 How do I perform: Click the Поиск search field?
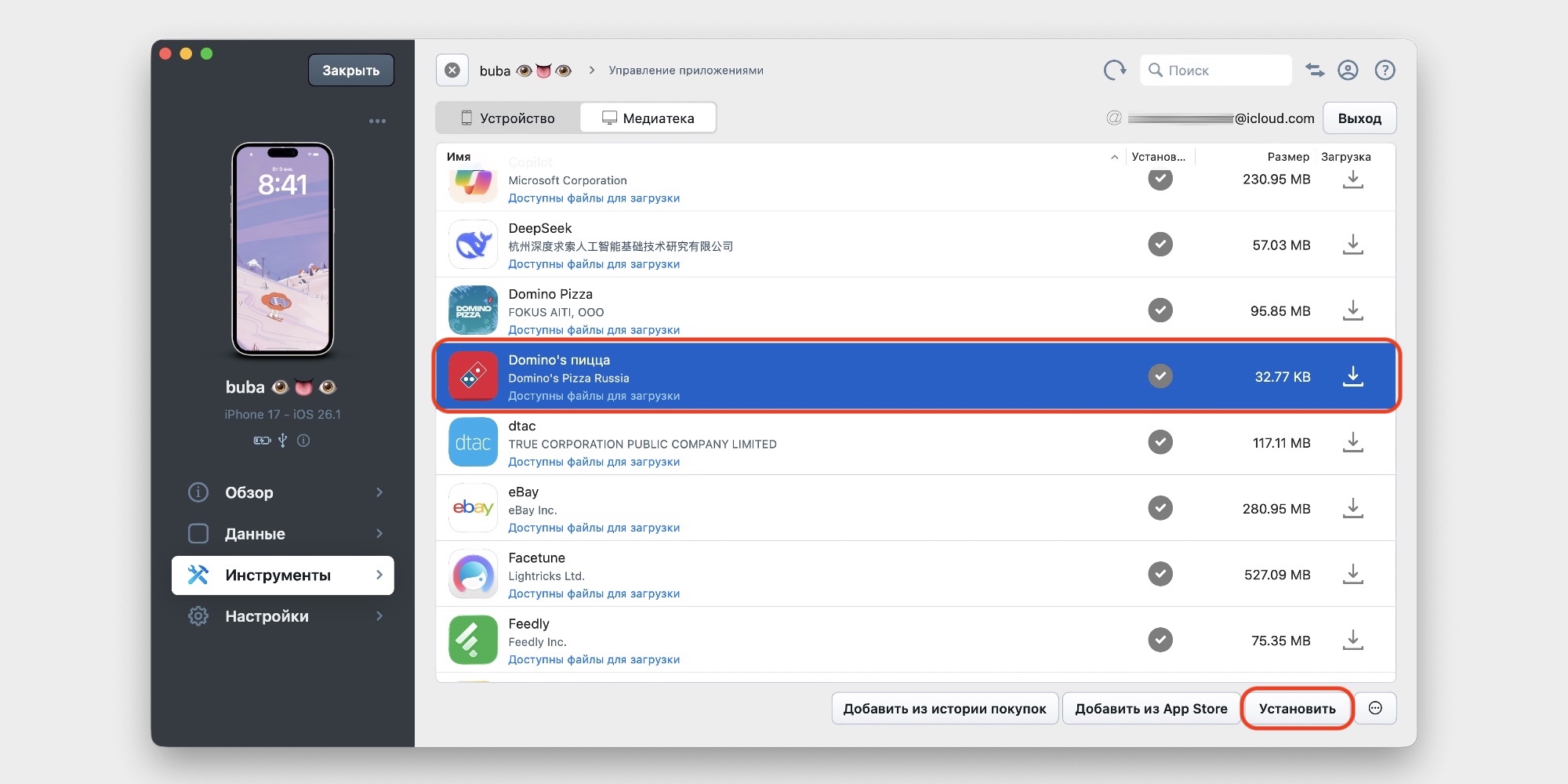(x=1223, y=71)
